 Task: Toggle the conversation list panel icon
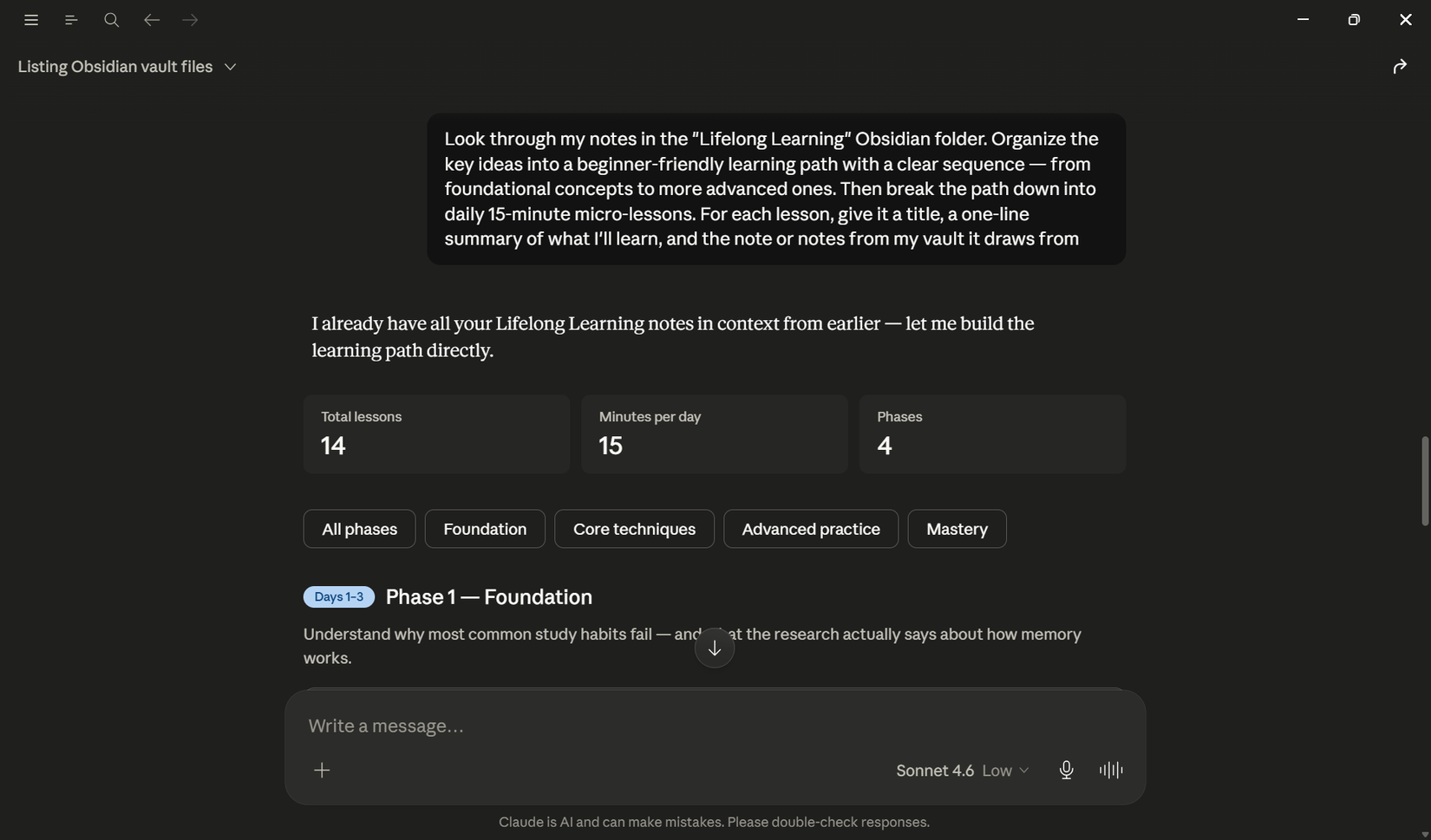click(71, 20)
